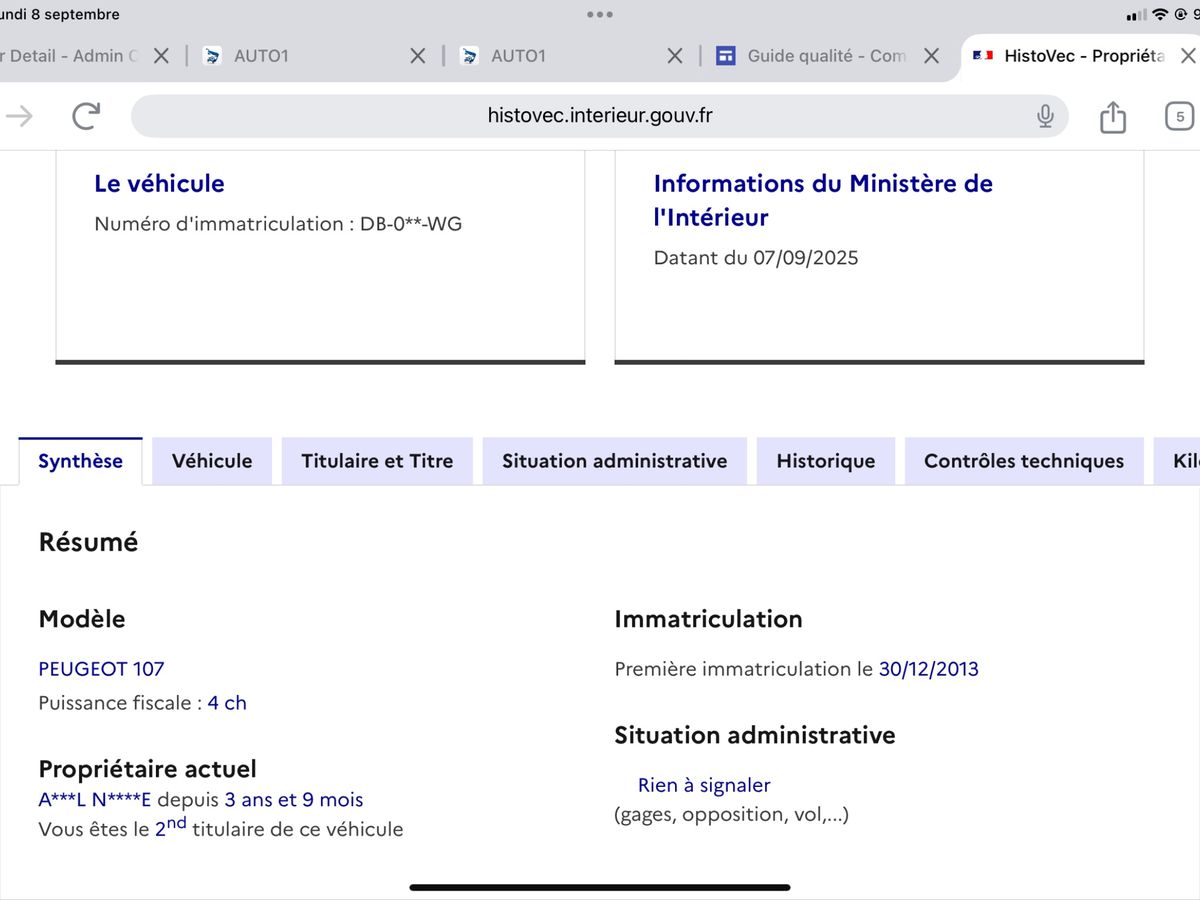Click the French flag favicon on HistoVec tab
The width and height of the screenshot is (1200, 900).
[x=982, y=56]
